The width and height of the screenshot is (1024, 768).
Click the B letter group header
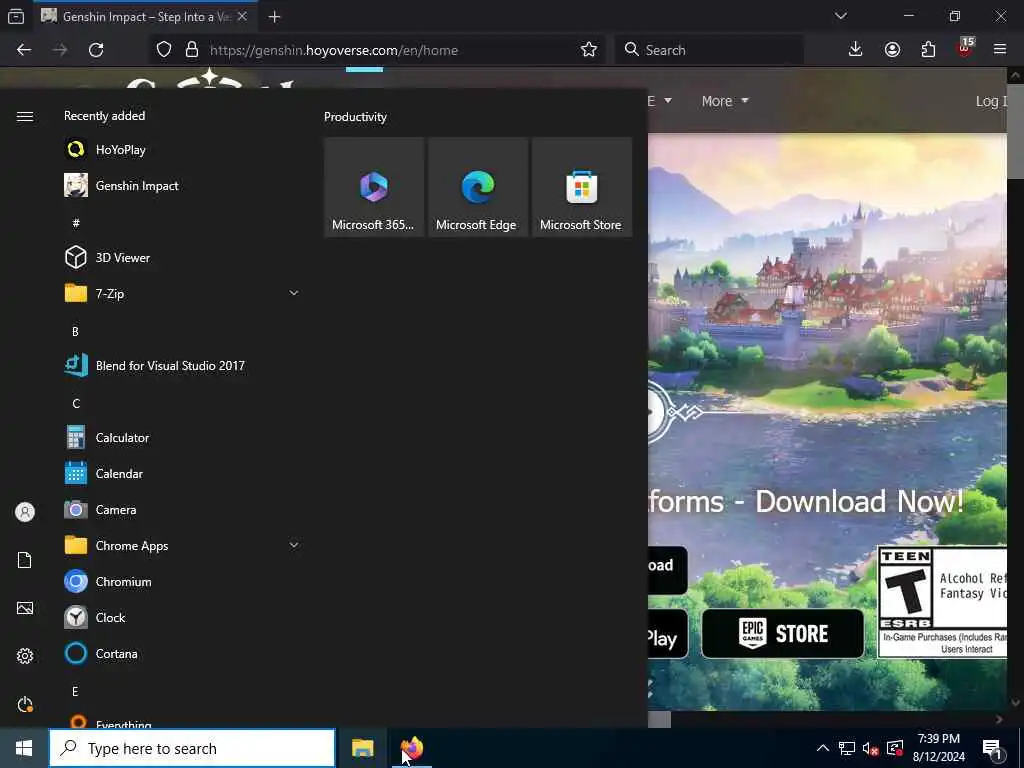75,331
